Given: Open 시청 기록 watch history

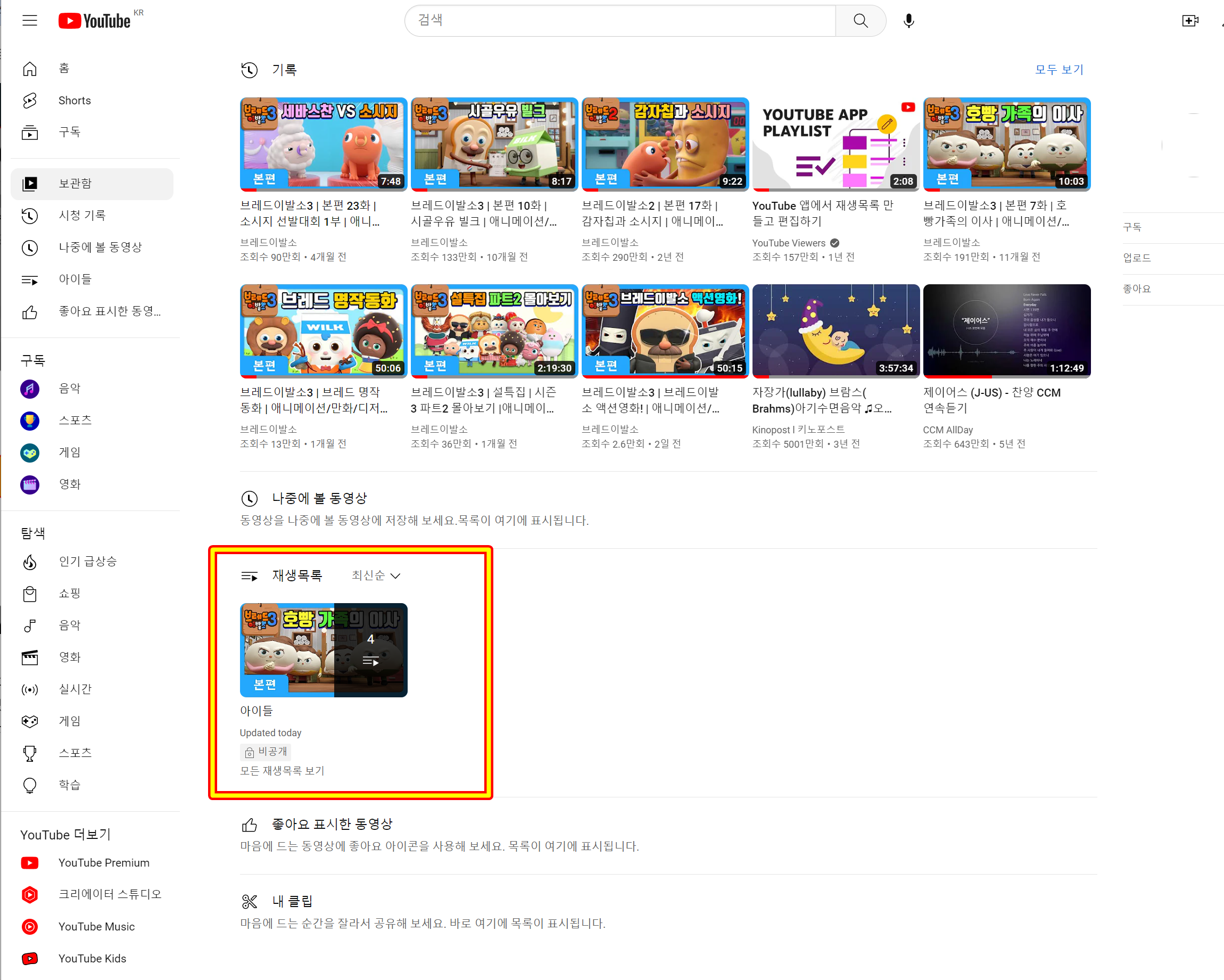Looking at the screenshot, I should pos(82,215).
